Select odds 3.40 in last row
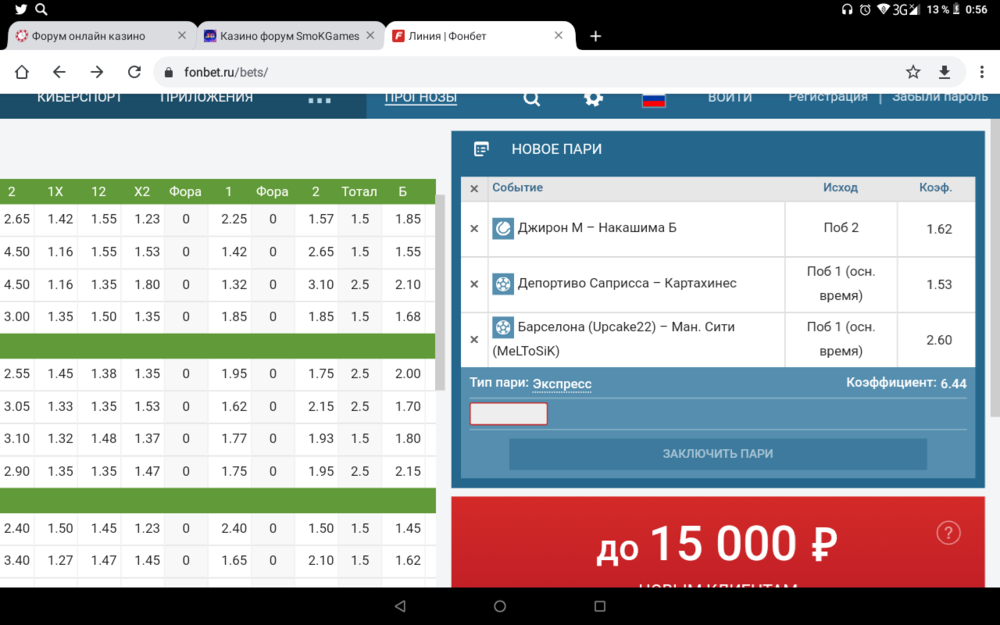This screenshot has height=625, width=1000. coord(17,561)
